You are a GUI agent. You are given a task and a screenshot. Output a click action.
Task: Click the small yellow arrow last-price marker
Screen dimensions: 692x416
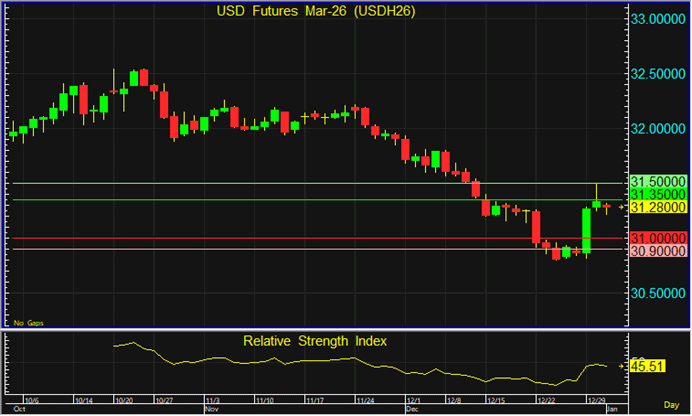click(x=622, y=206)
